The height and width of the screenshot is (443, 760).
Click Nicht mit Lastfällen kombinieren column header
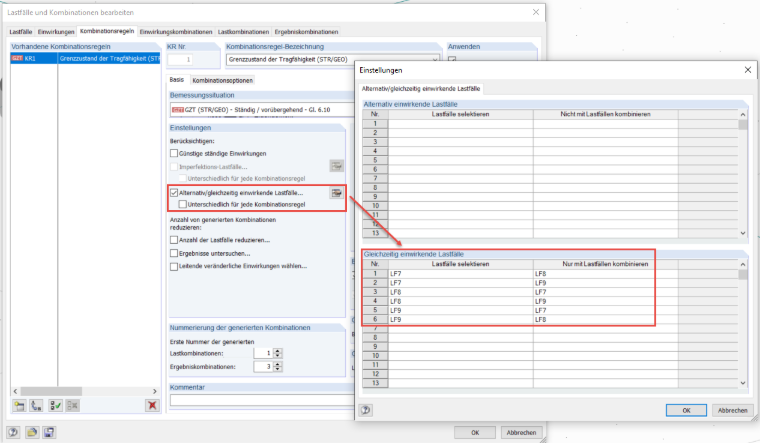(605, 114)
